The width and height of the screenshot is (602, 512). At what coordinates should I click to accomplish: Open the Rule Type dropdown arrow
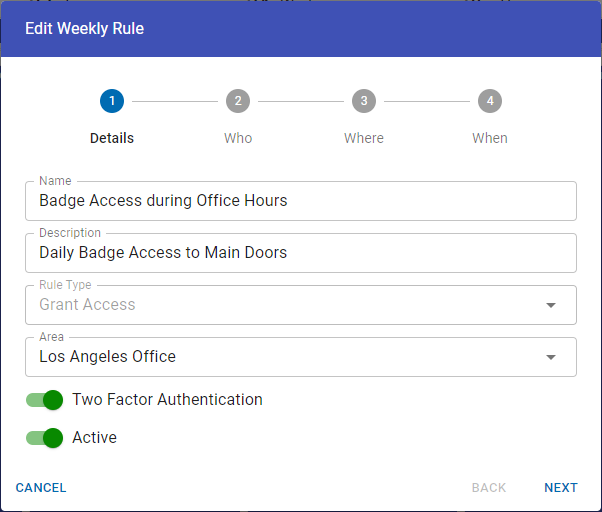550,306
